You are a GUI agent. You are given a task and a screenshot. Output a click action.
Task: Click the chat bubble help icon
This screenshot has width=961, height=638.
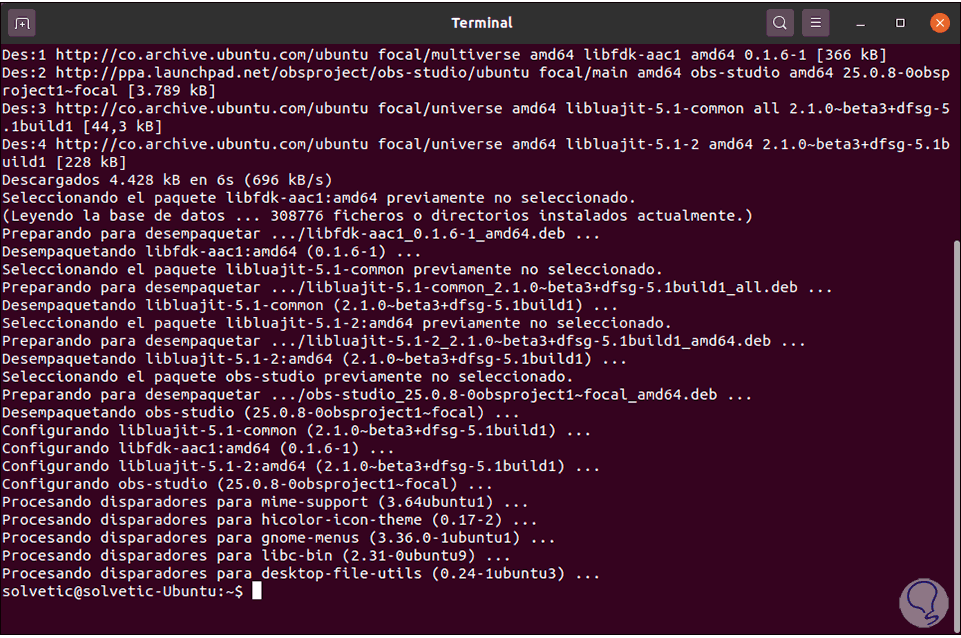922,601
